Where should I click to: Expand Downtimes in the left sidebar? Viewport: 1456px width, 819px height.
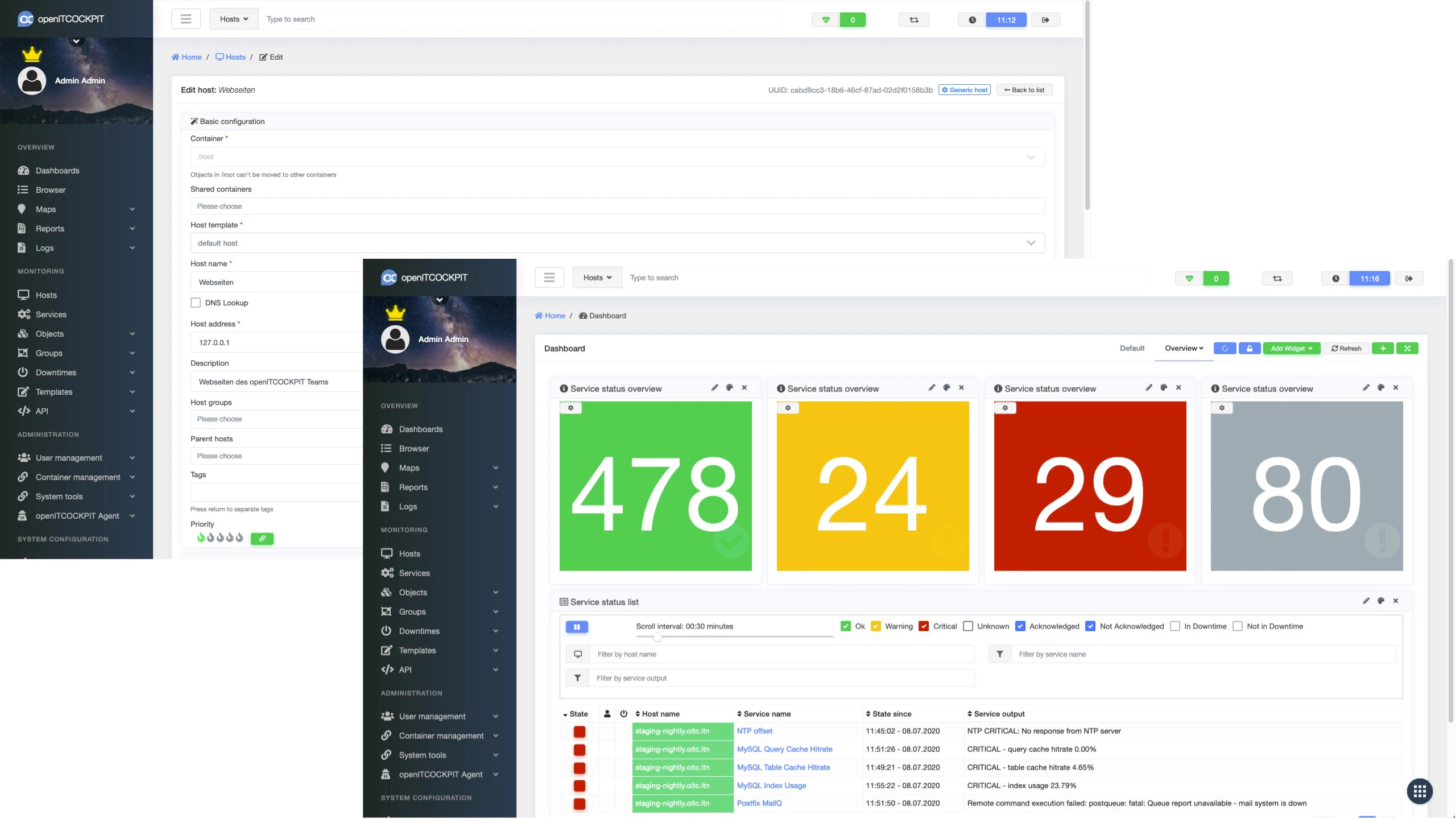[77, 373]
